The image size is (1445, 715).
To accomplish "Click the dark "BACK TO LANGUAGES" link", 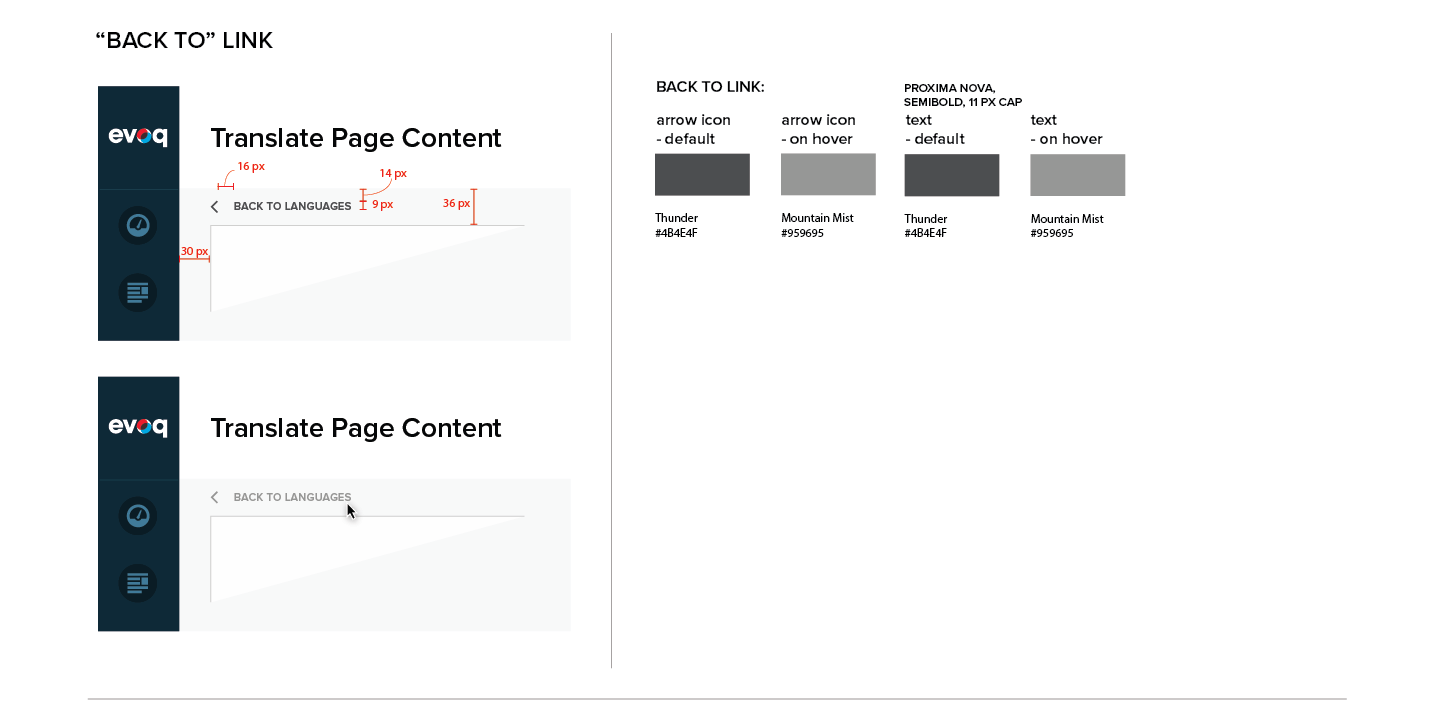I will (292, 207).
